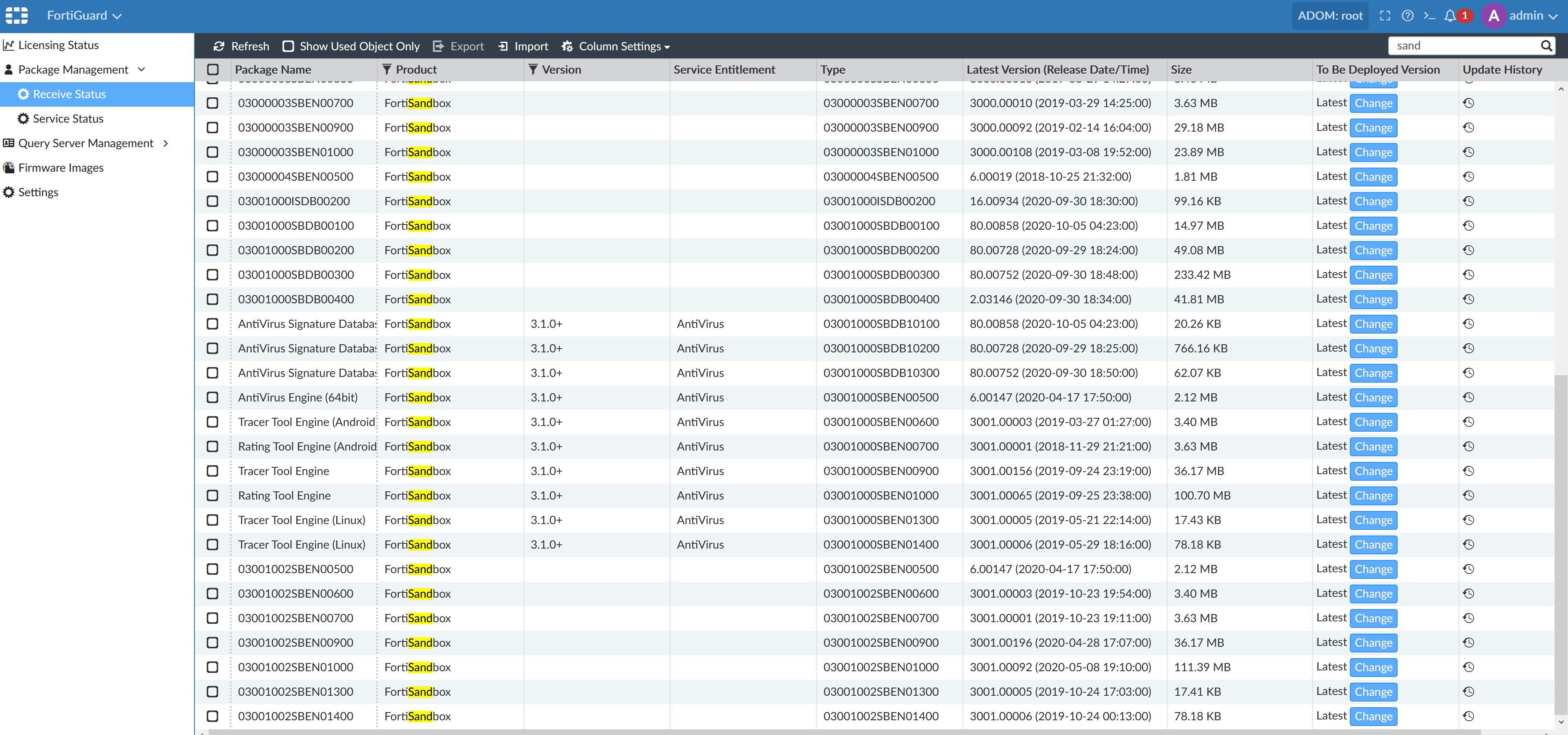Click the notification bell icon

[x=1450, y=16]
